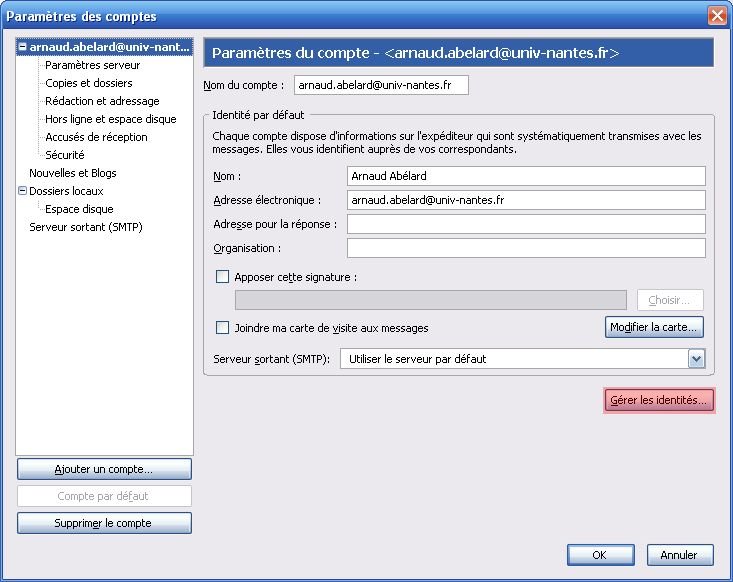Check Joindre ma carte de visite
The image size is (733, 582).
pos(222,327)
